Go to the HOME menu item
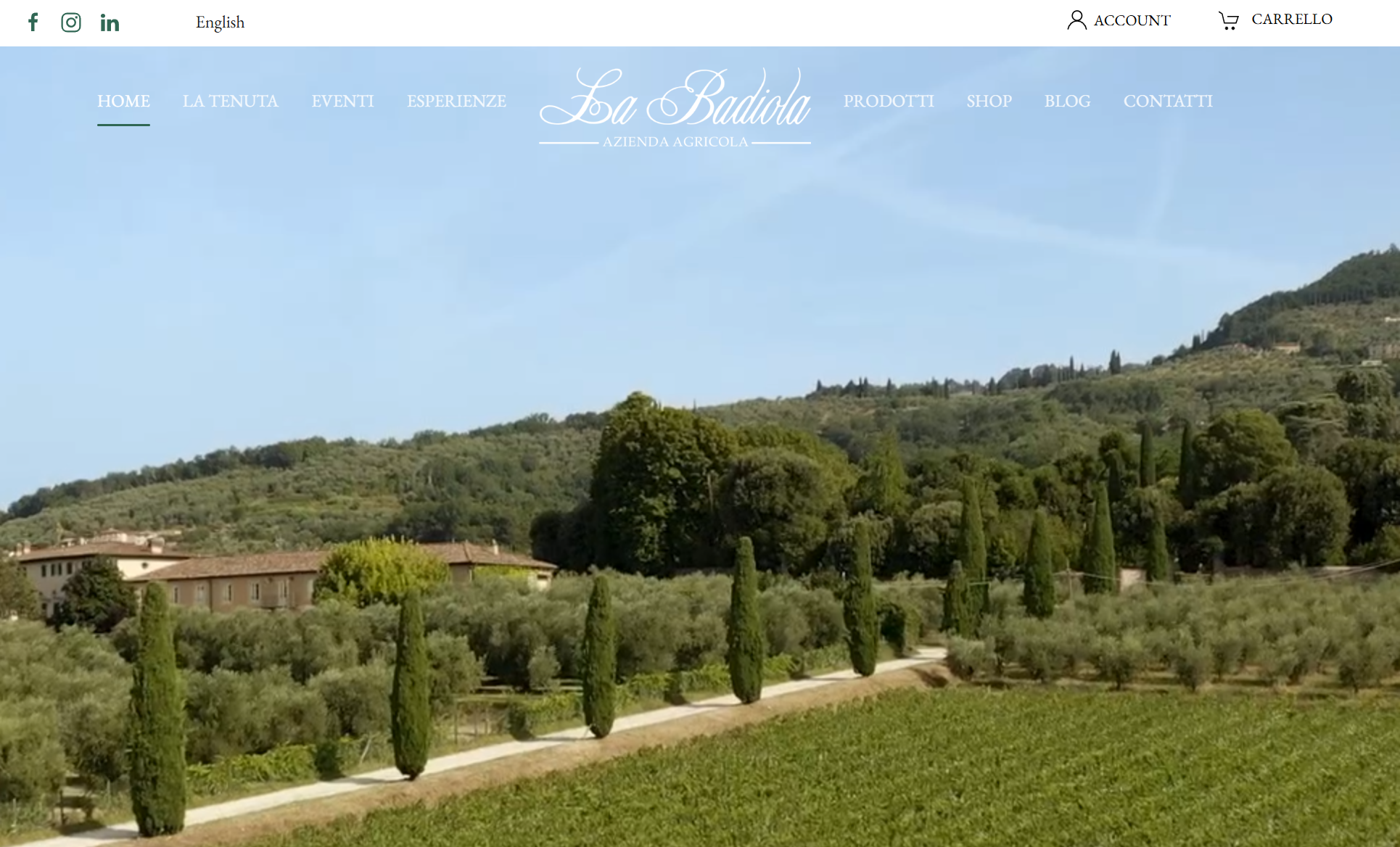Screen dimensions: 1400x847 pyautogui.click(x=123, y=101)
